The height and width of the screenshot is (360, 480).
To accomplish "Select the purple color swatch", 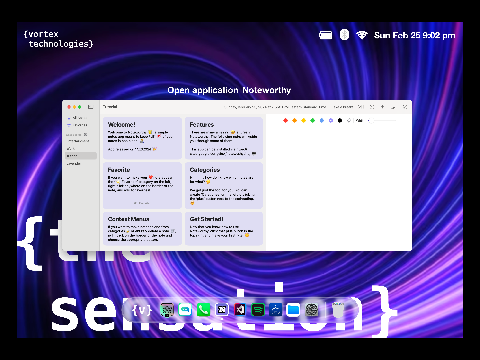I will pyautogui.click(x=331, y=120).
